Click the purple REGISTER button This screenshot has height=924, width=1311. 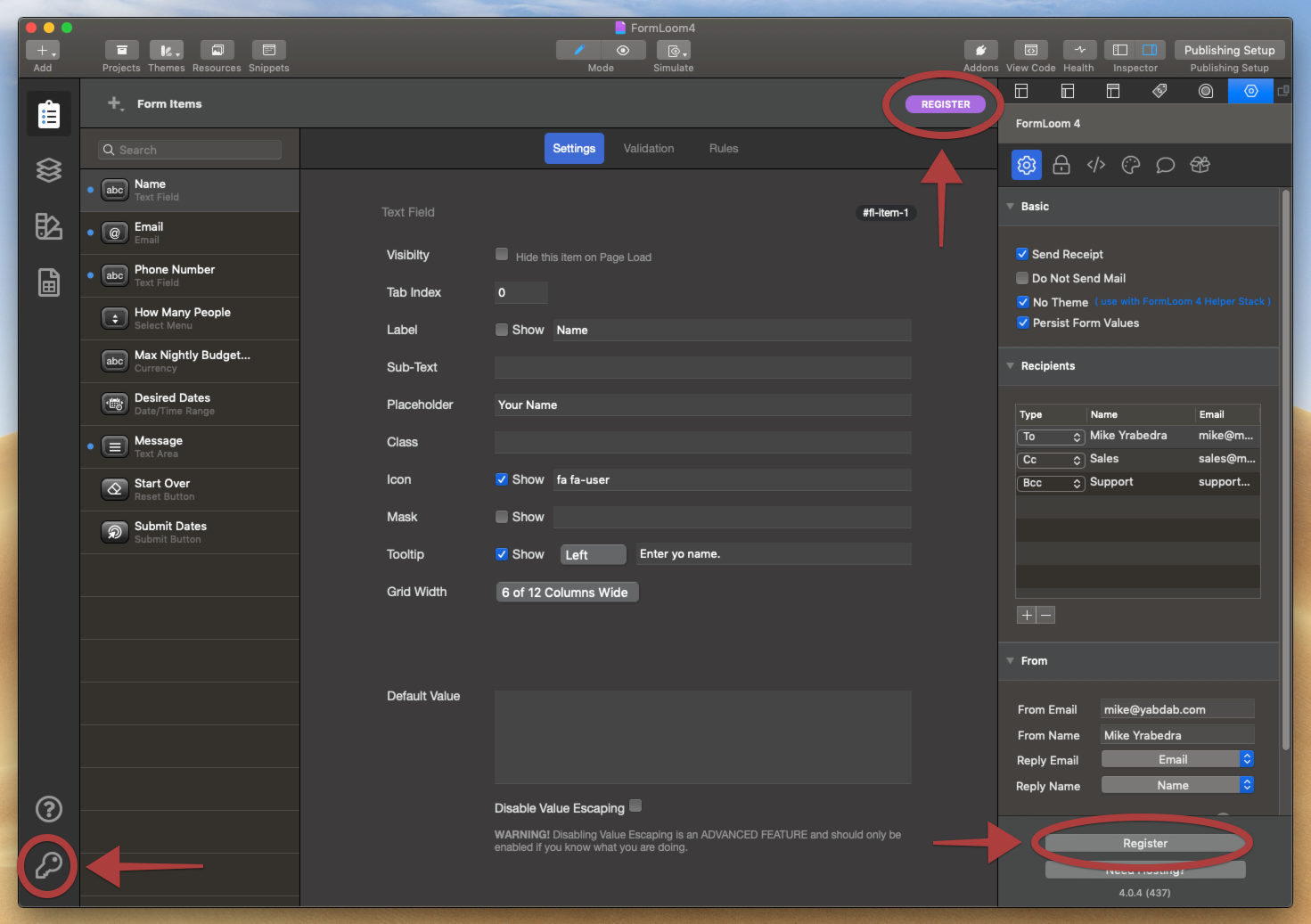pyautogui.click(x=946, y=104)
